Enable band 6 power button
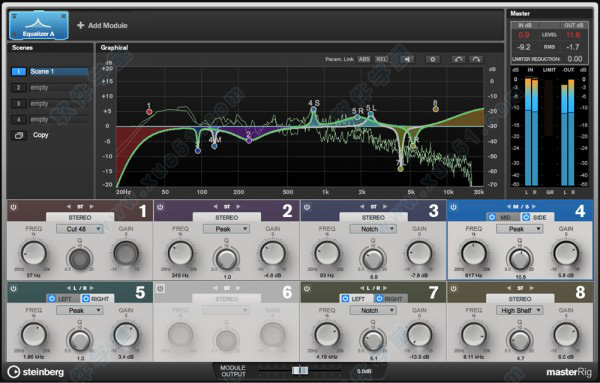600x383 pixels. coord(160,288)
